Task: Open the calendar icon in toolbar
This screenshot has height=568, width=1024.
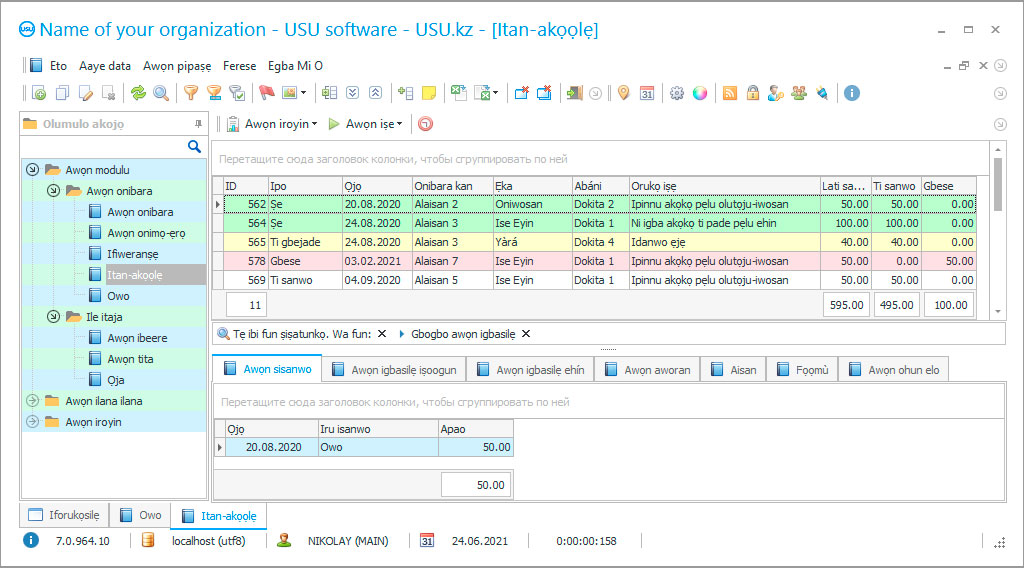Action: point(647,93)
